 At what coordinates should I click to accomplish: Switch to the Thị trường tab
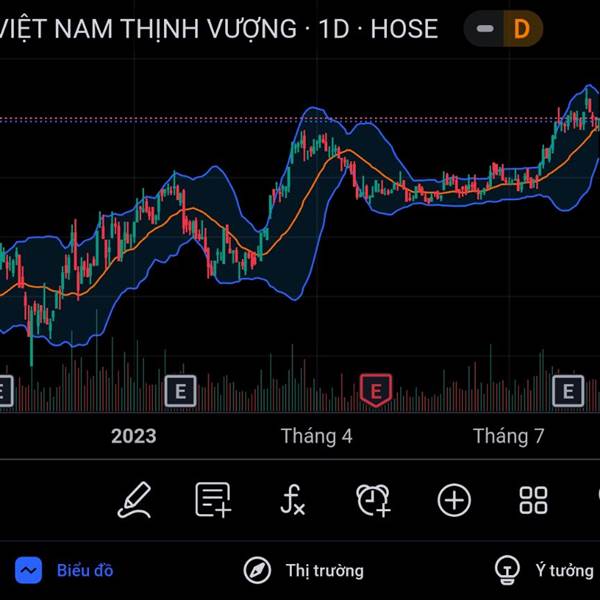pyautogui.click(x=324, y=571)
